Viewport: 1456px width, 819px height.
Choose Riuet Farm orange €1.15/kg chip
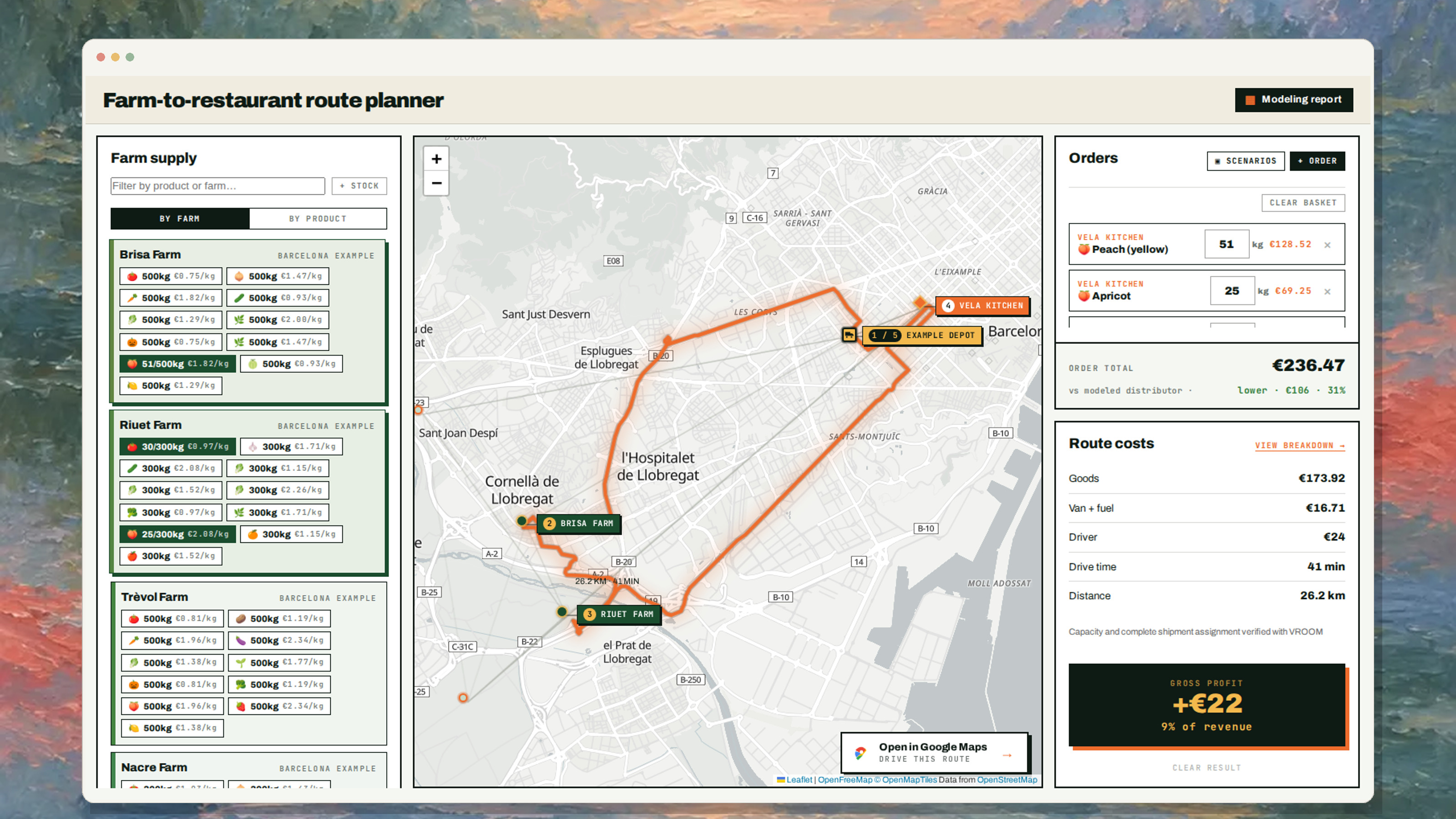291,534
